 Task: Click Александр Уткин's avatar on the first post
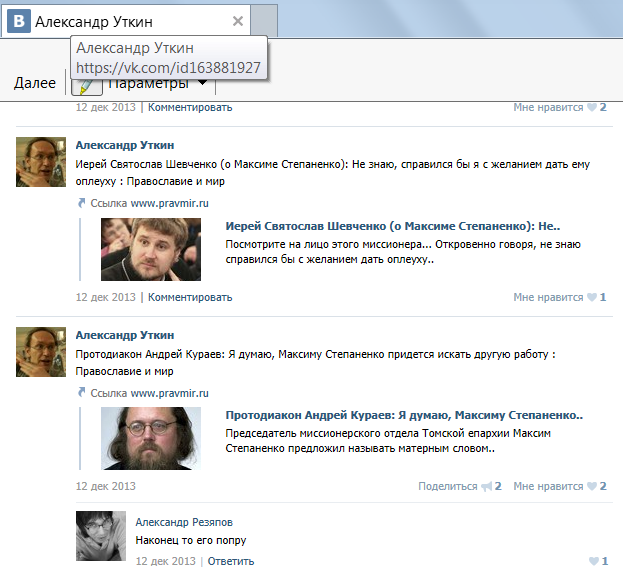pos(41,162)
